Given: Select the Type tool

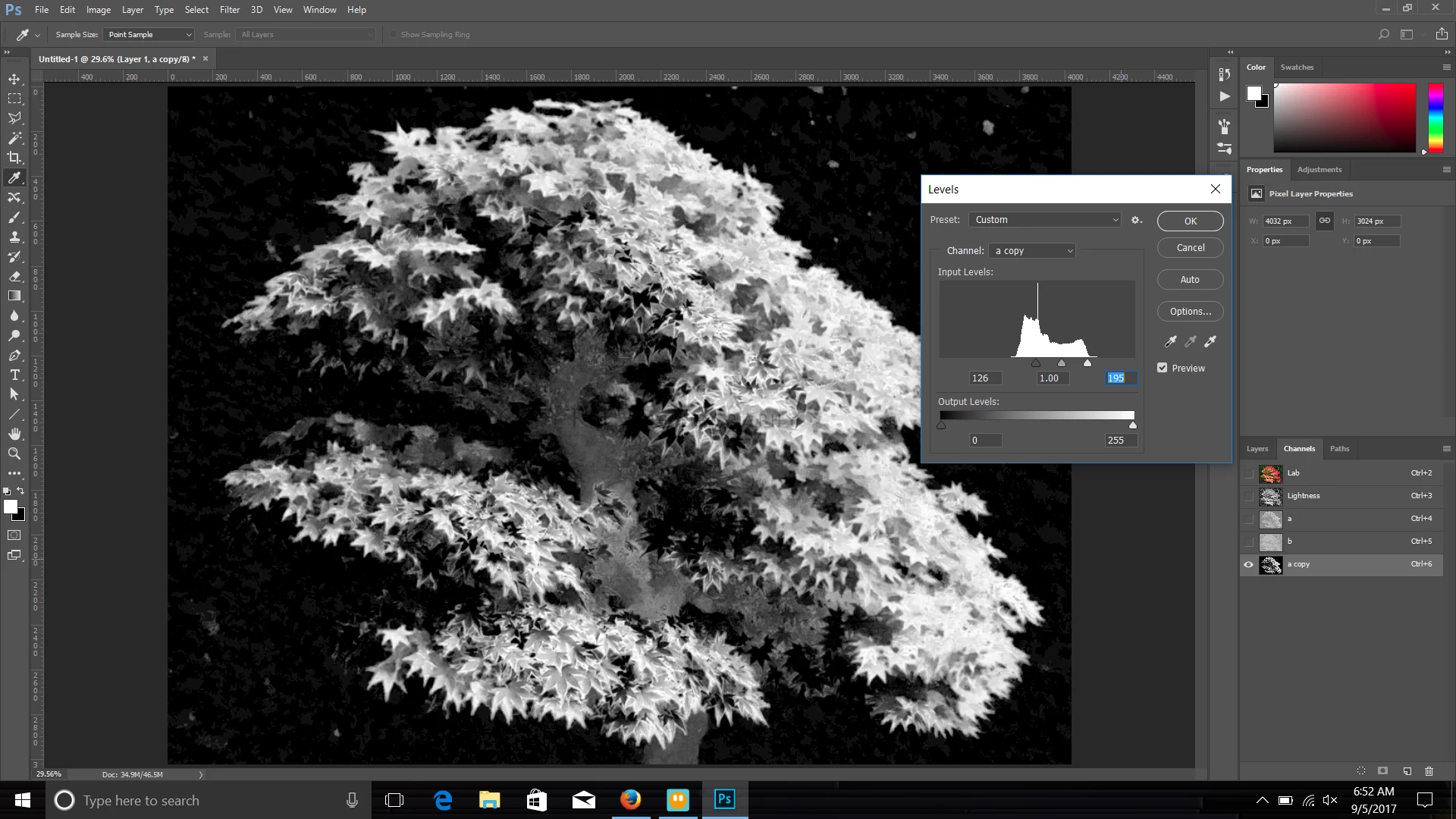Looking at the screenshot, I should 14,375.
